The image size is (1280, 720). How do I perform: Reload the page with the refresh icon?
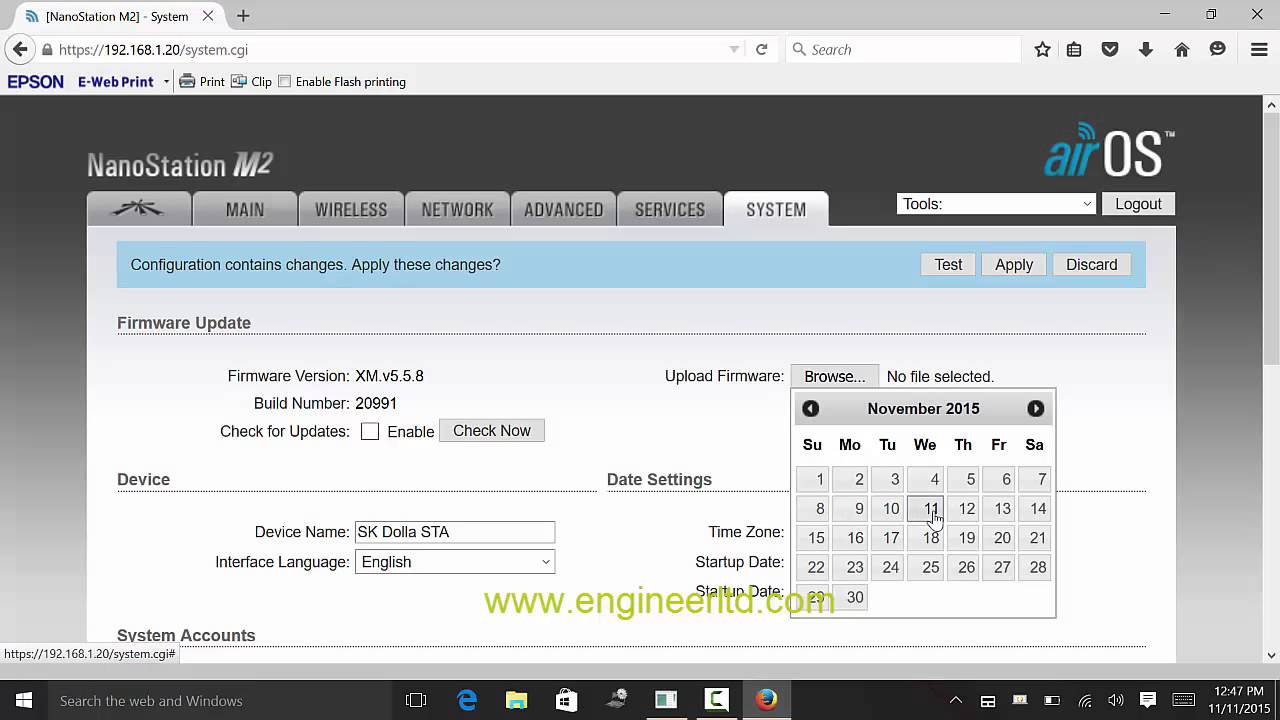[761, 49]
